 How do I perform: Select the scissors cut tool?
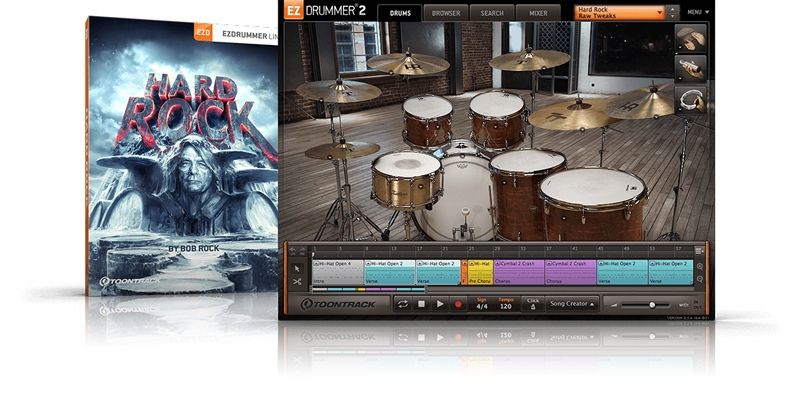coord(297,282)
